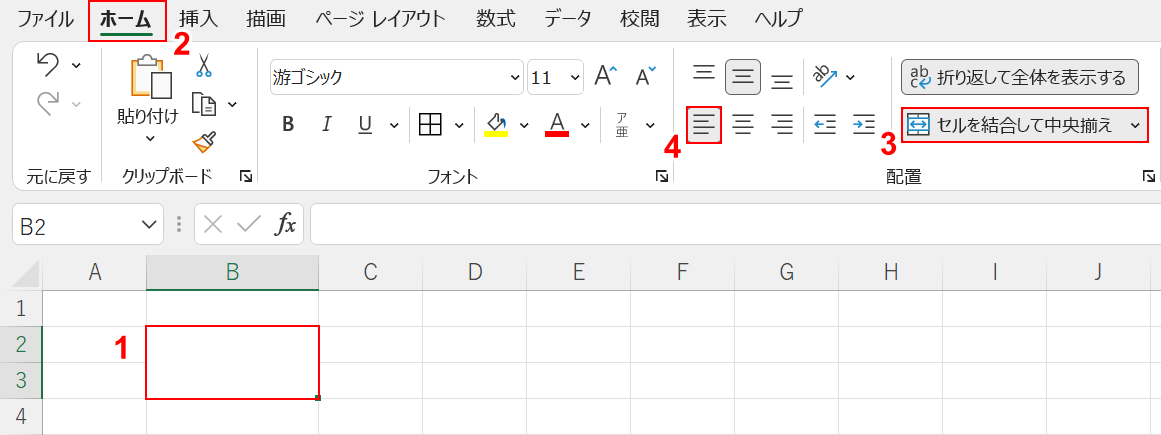Select row header 4
Screen dimensions: 1161x435
[21, 416]
